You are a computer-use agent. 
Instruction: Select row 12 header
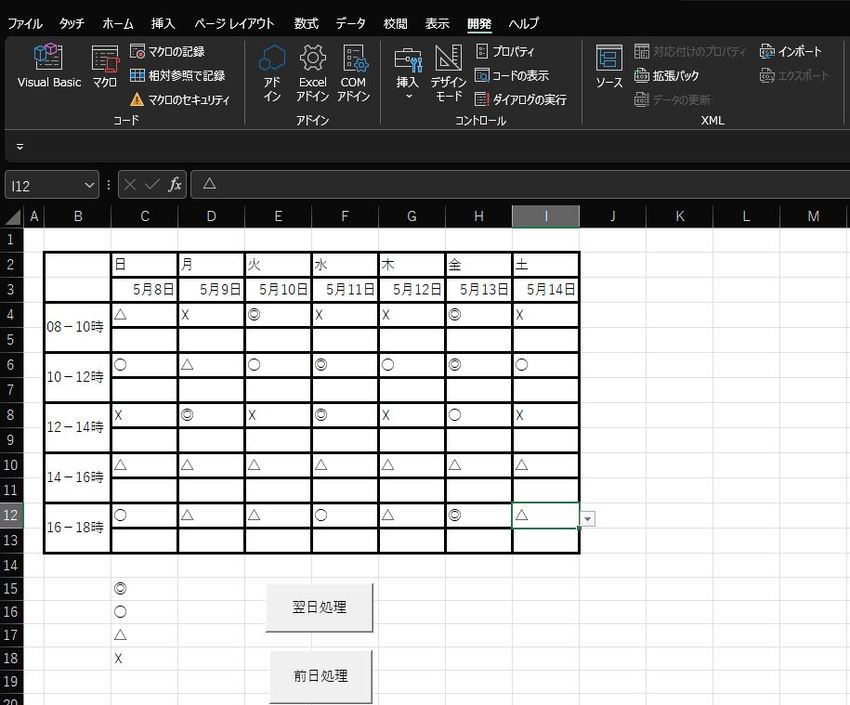[x=11, y=515]
